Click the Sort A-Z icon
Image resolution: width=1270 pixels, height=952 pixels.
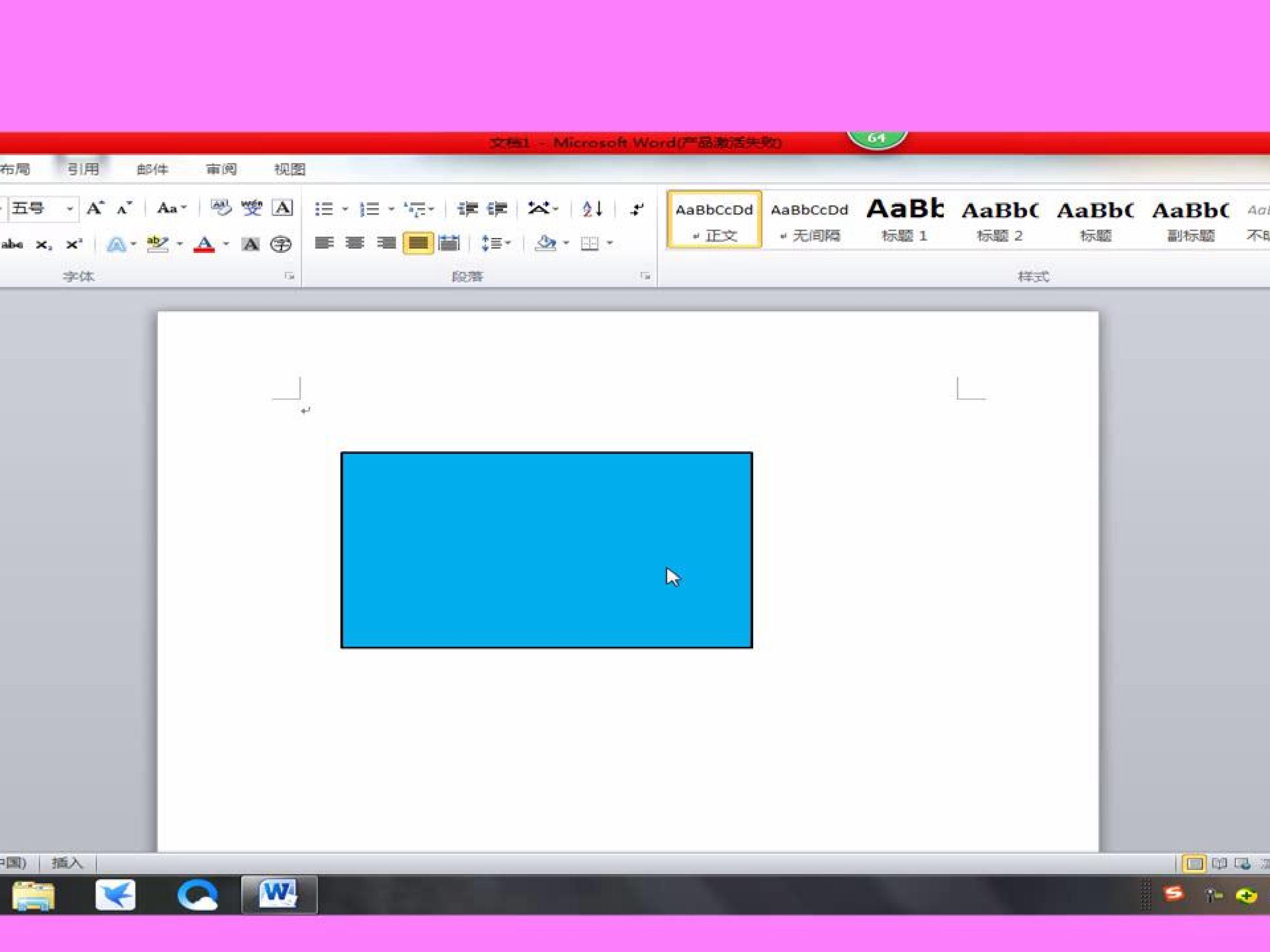pos(592,208)
